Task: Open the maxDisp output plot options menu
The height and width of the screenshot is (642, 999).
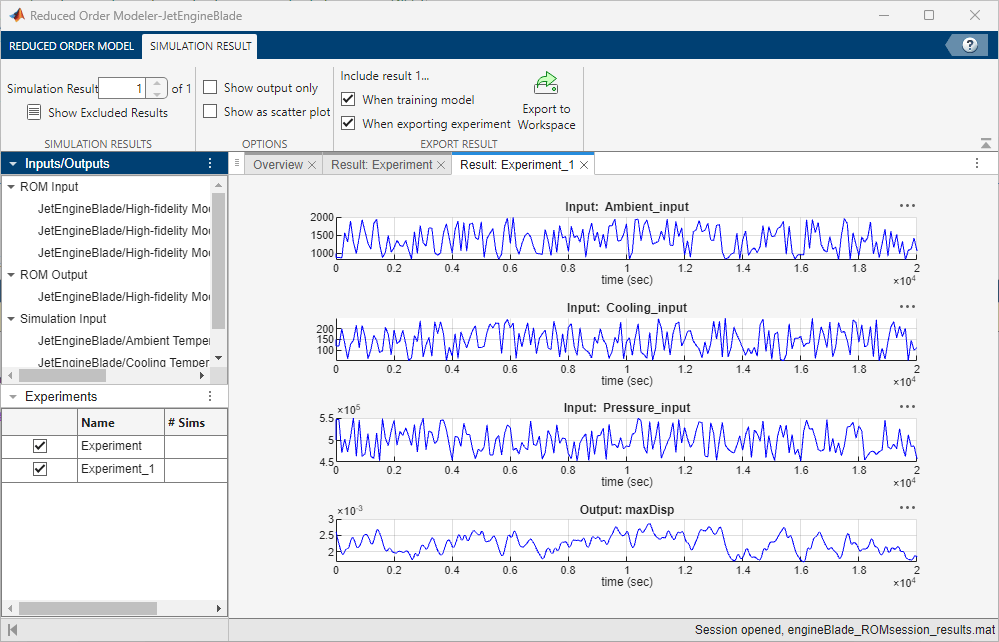Action: pyautogui.click(x=906, y=508)
